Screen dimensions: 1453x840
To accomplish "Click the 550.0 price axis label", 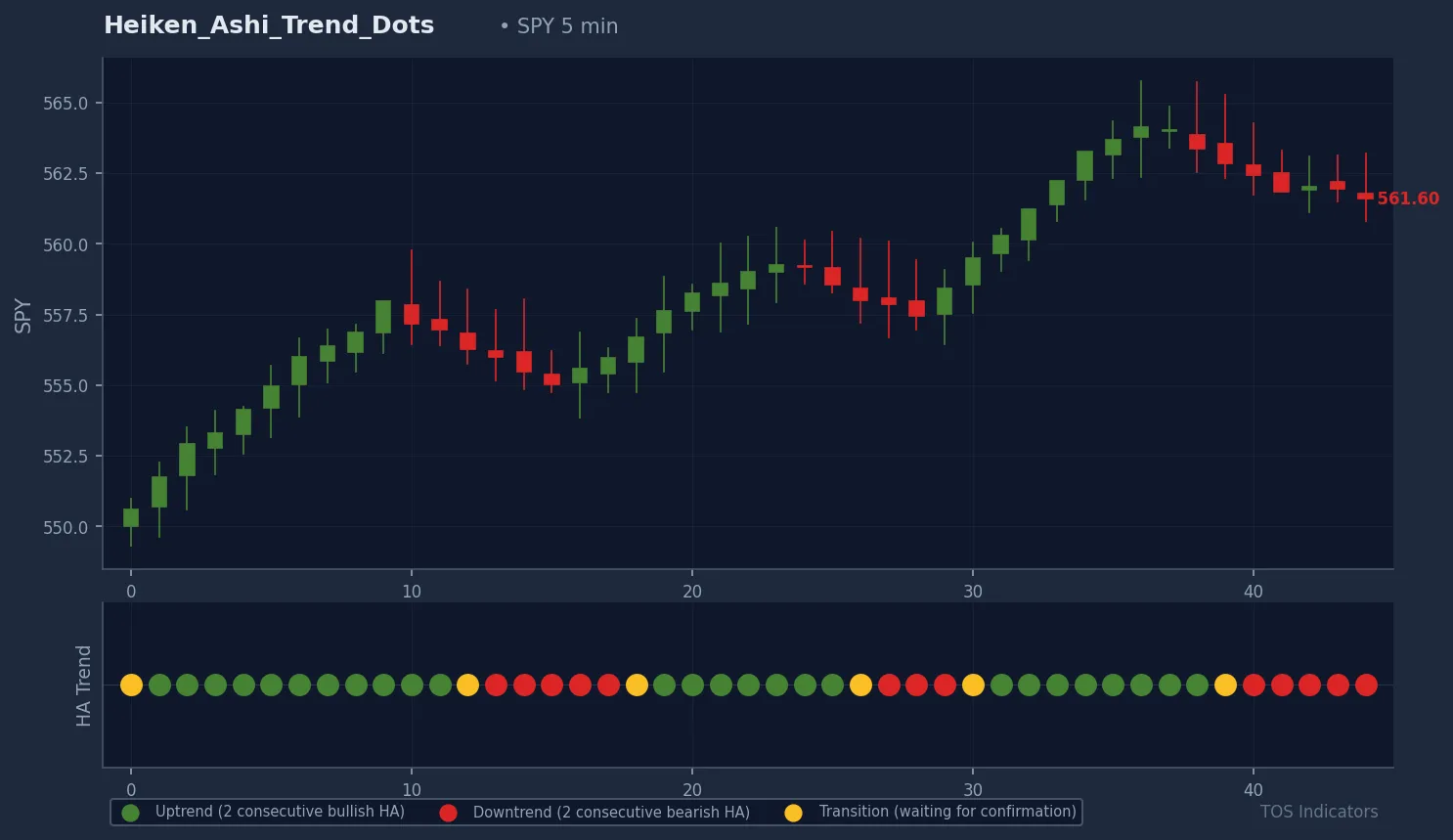I will [66, 527].
